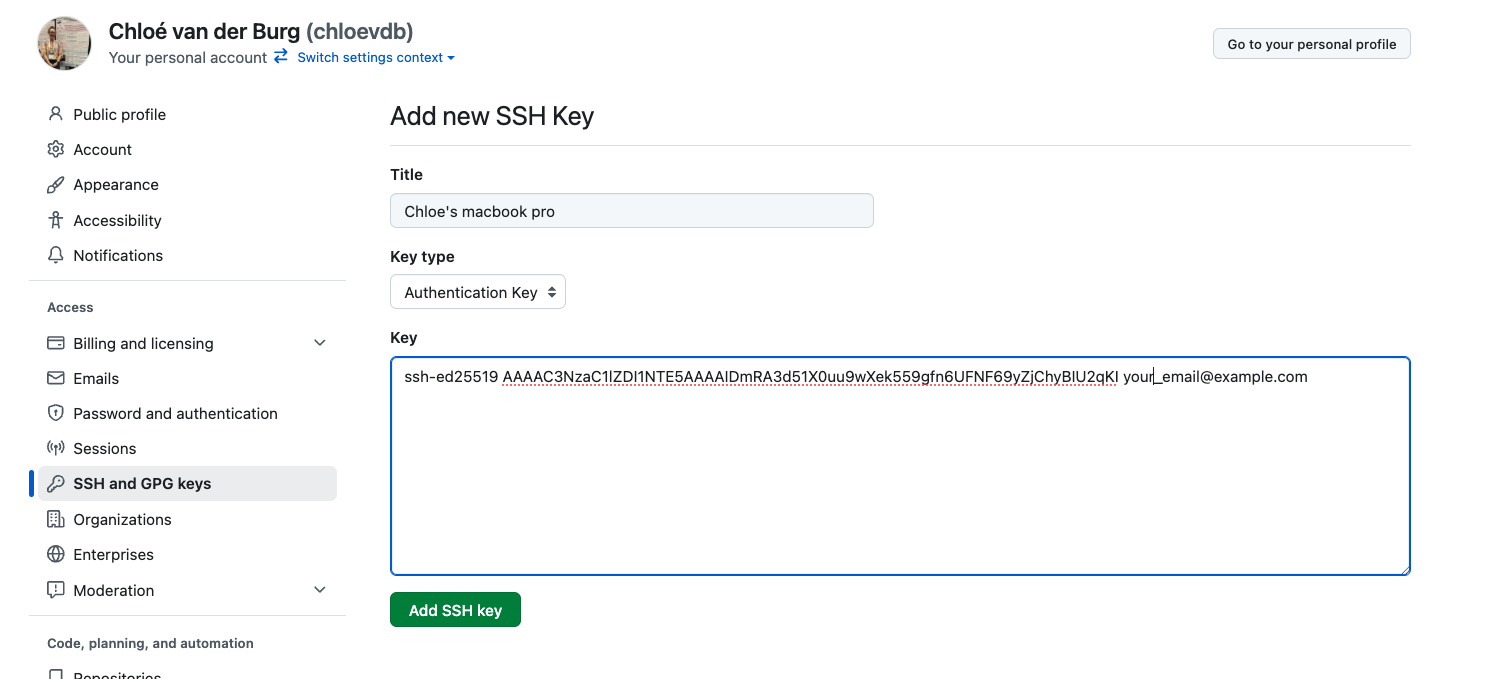Image resolution: width=1508 pixels, height=679 pixels.
Task: Open the Key type dropdown
Action: coord(478,292)
